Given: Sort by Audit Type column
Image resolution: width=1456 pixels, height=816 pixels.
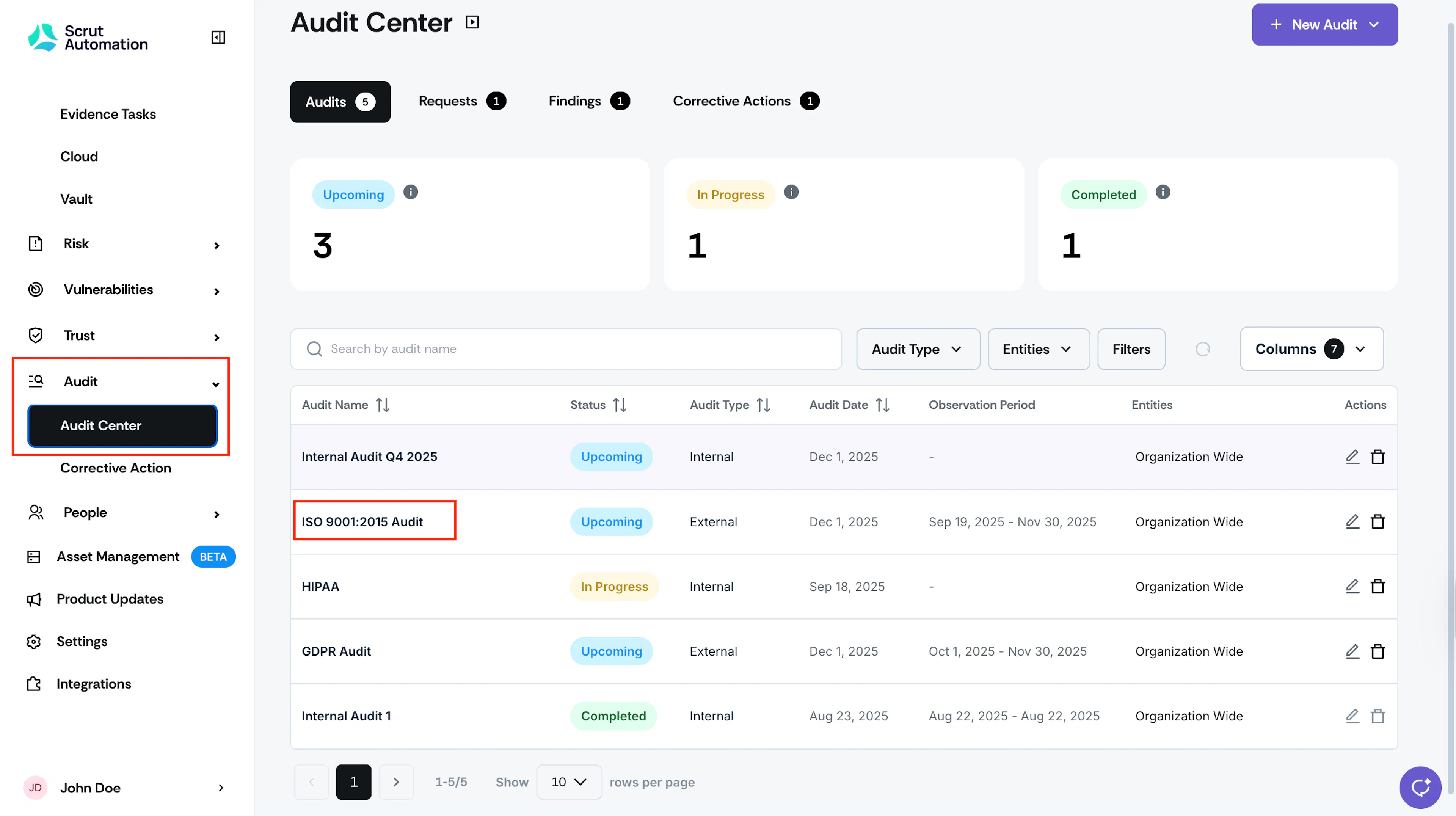Looking at the screenshot, I should [x=763, y=405].
